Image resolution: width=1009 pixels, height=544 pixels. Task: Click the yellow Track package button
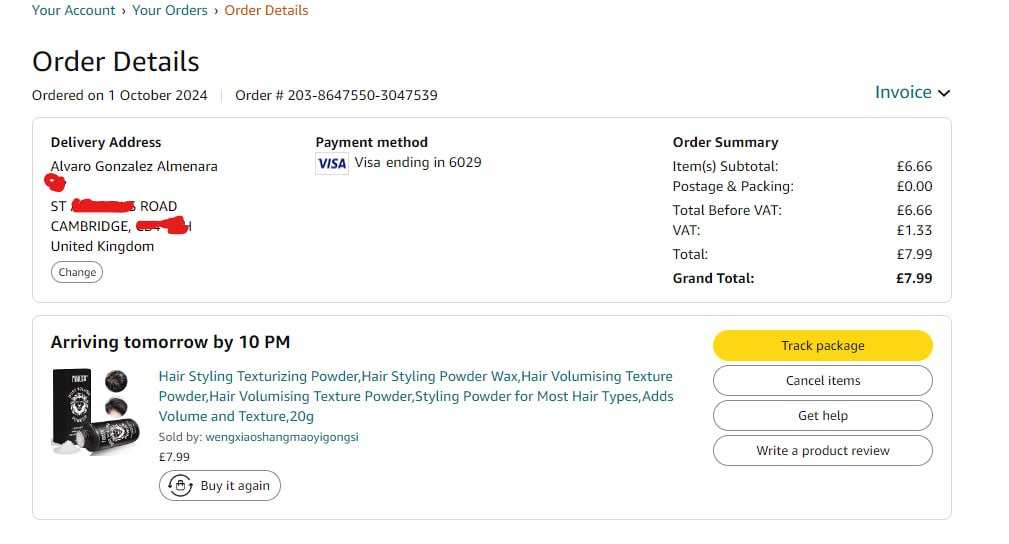click(822, 346)
